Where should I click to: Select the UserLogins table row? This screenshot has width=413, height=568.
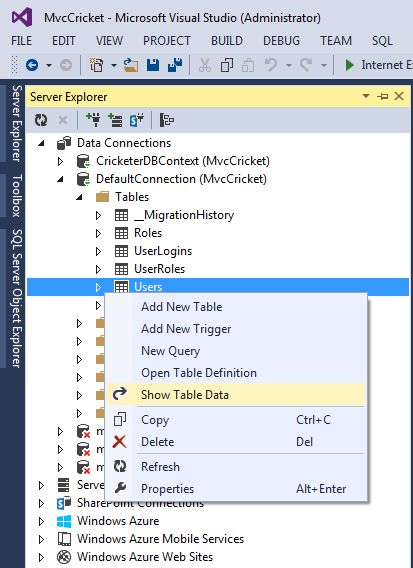(x=218, y=251)
